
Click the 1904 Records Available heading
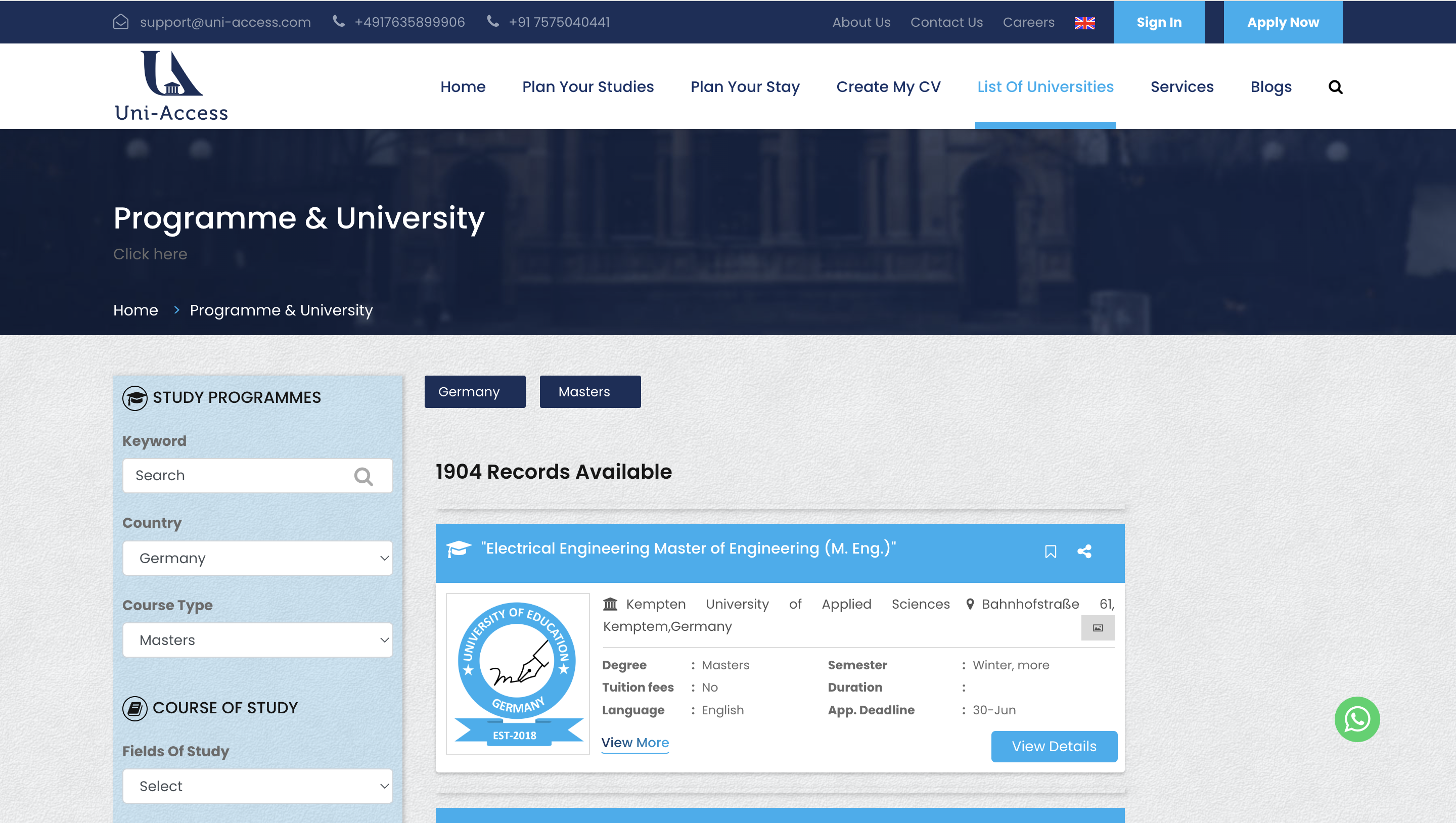point(554,472)
